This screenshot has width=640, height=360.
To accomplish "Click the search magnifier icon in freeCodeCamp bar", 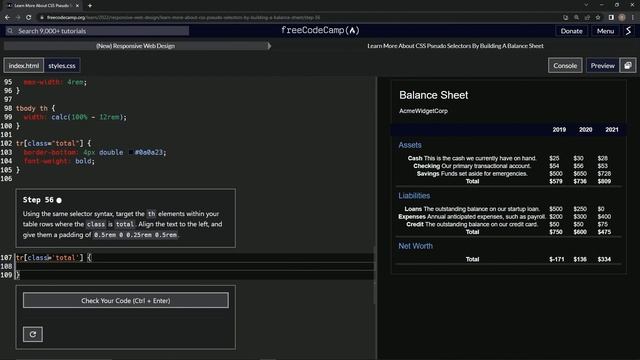I will (x=10, y=31).
